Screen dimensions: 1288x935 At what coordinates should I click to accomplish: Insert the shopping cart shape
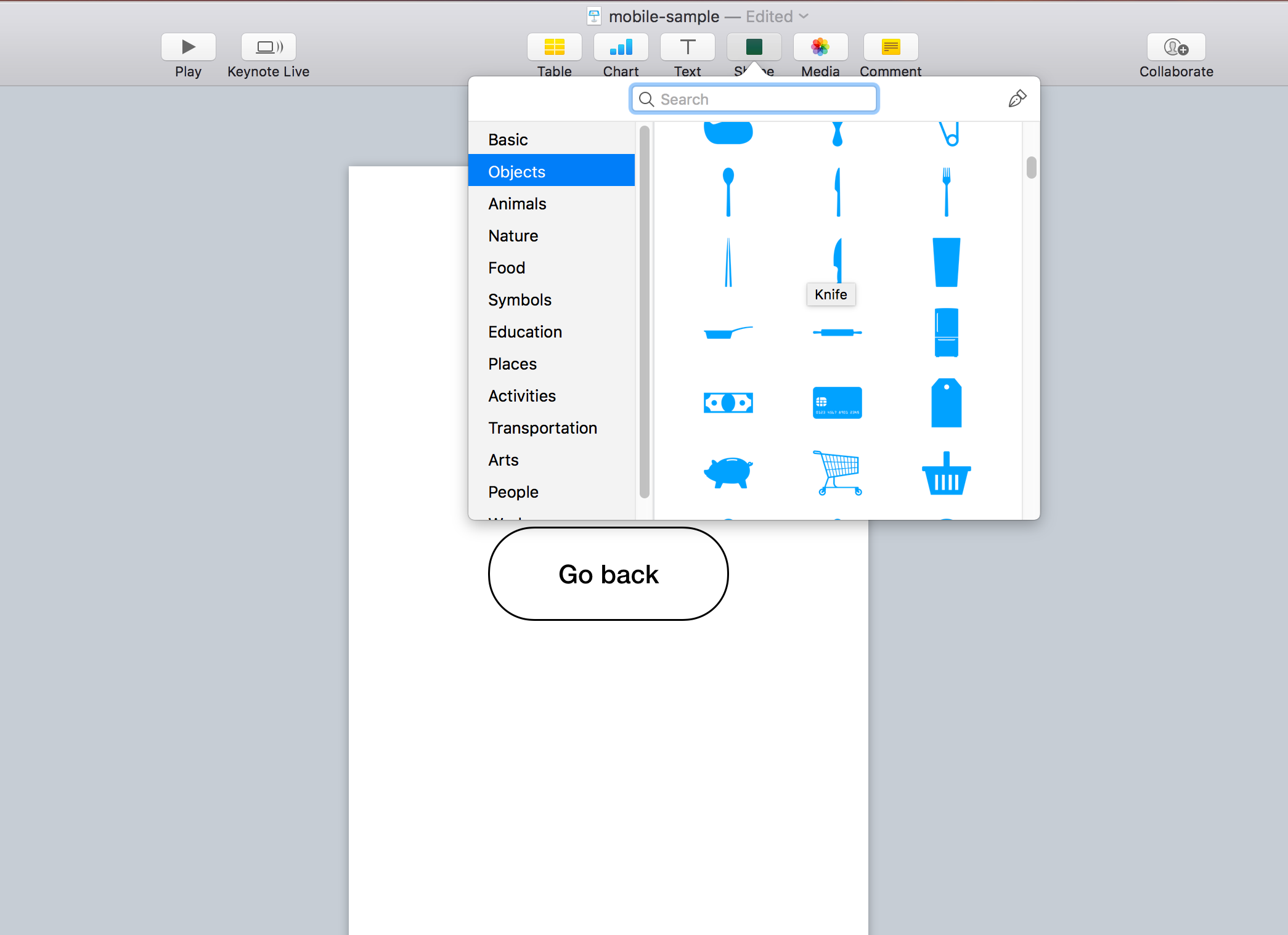(838, 473)
